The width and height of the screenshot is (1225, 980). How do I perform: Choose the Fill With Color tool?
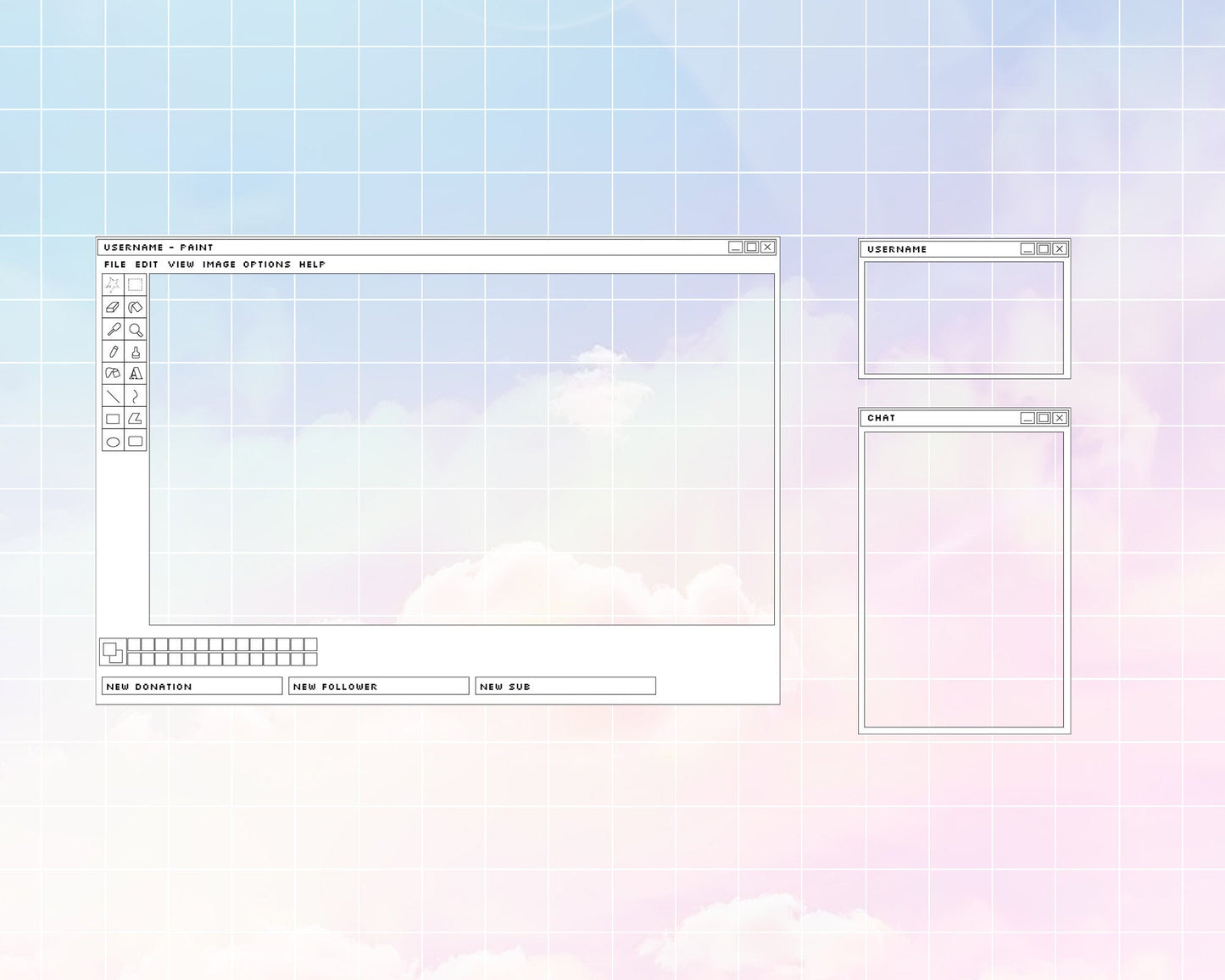pyautogui.click(x=136, y=308)
